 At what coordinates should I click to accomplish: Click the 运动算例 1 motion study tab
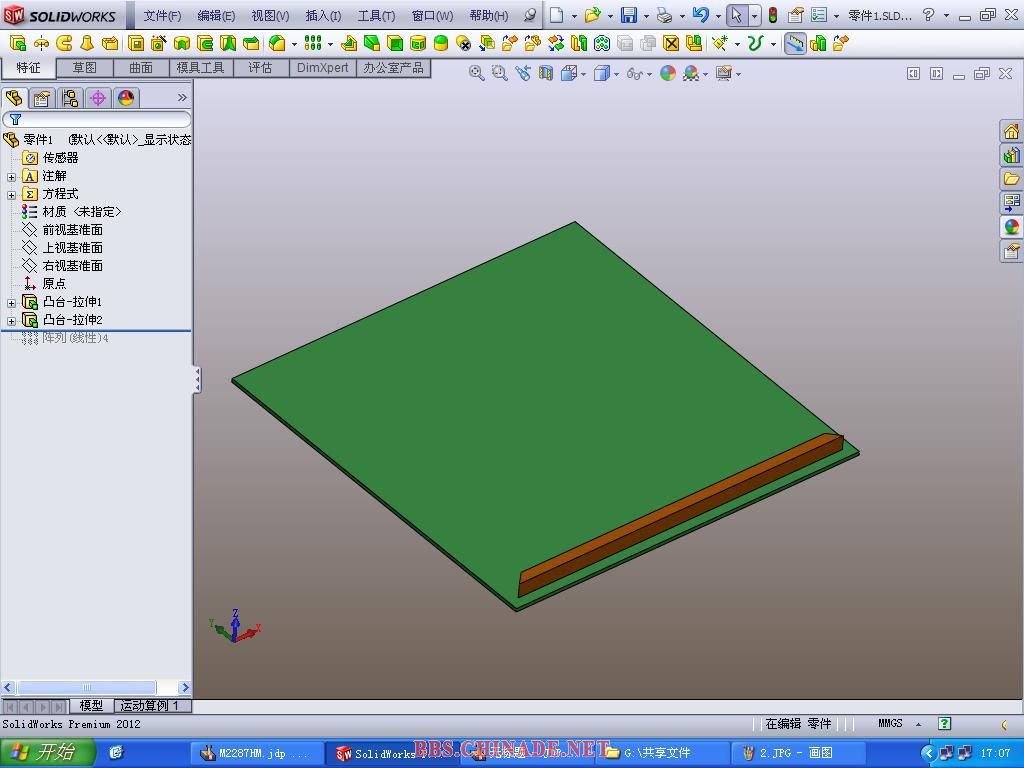(x=150, y=706)
